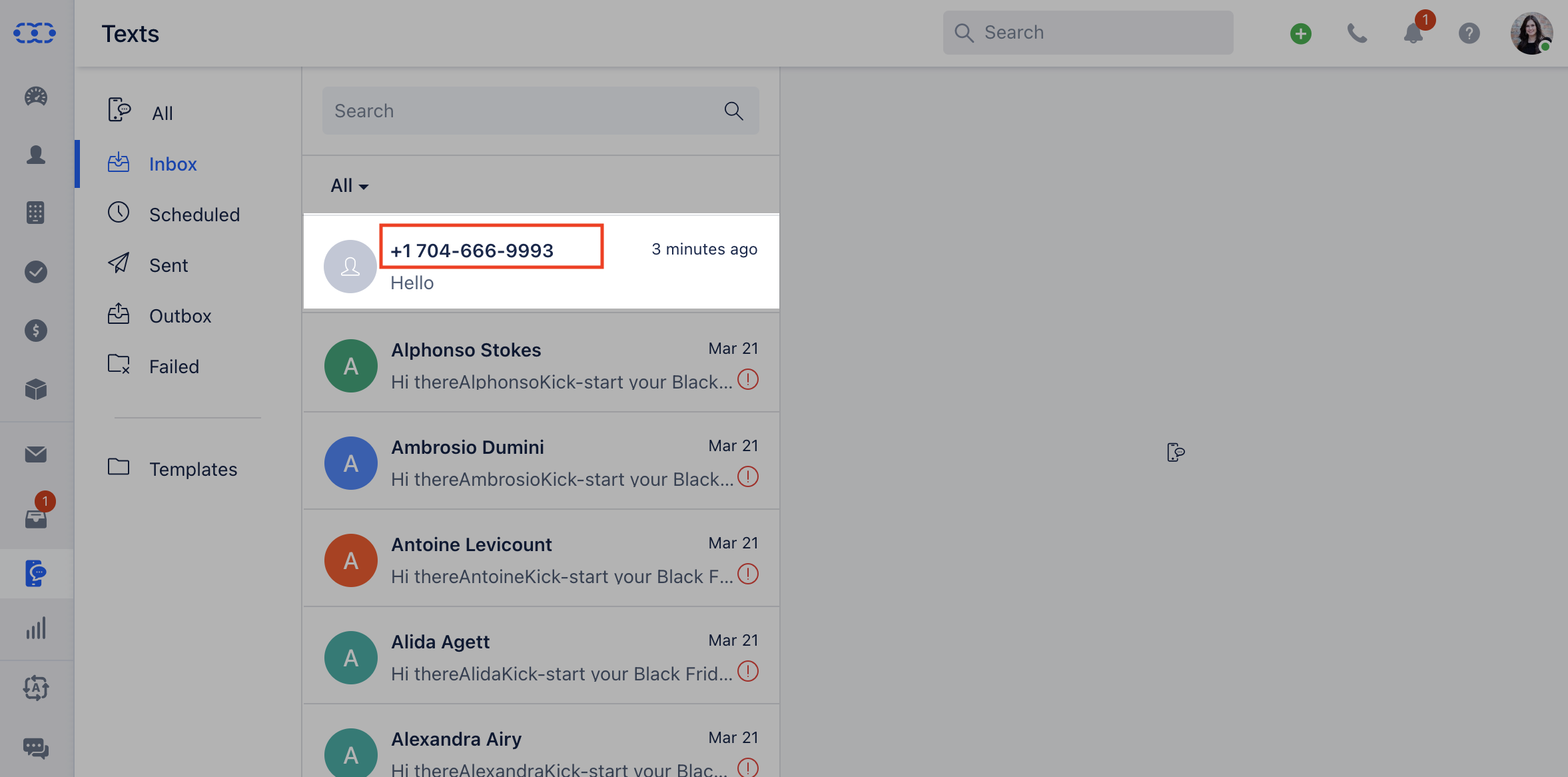Click the app logo in top-left corner

tap(35, 33)
